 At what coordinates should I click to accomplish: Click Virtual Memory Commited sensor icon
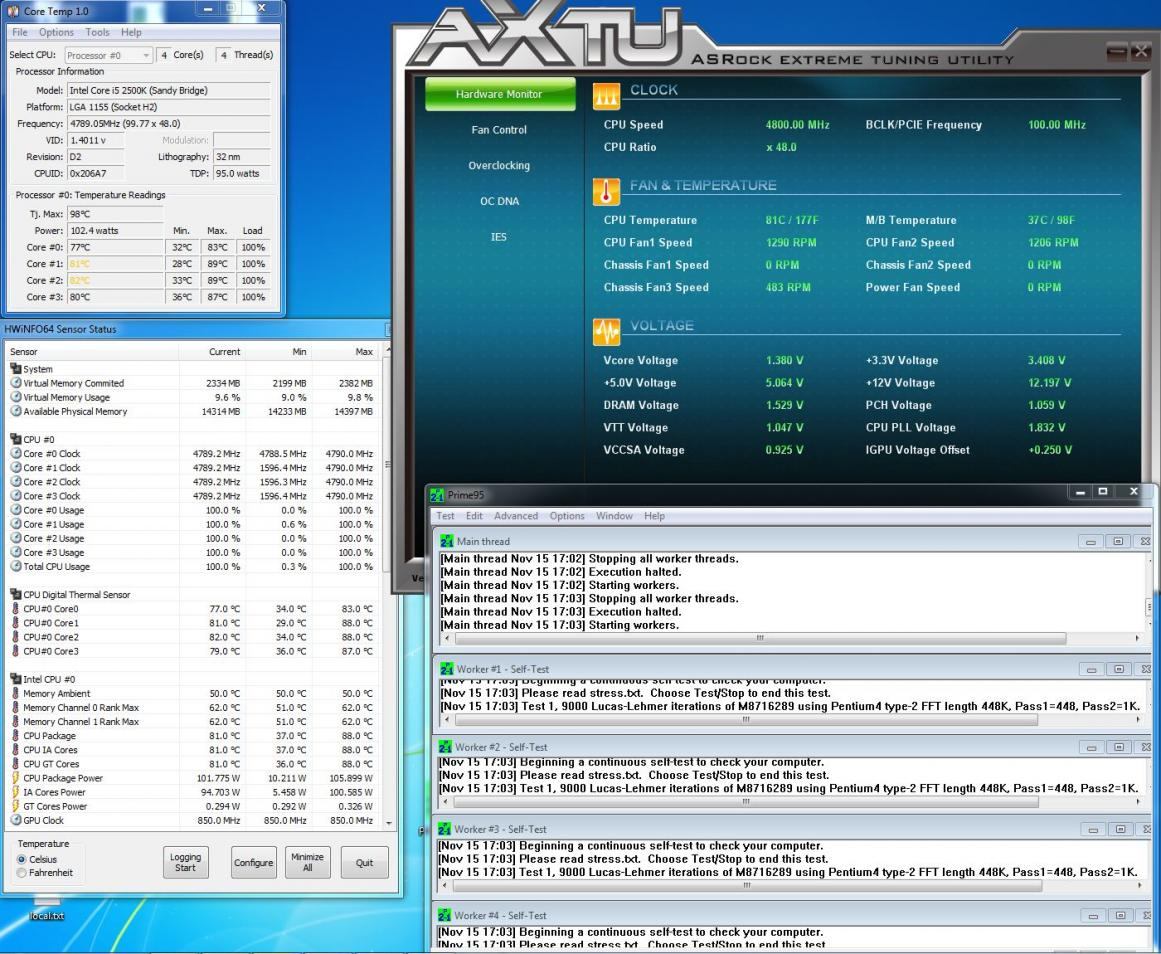(16, 383)
